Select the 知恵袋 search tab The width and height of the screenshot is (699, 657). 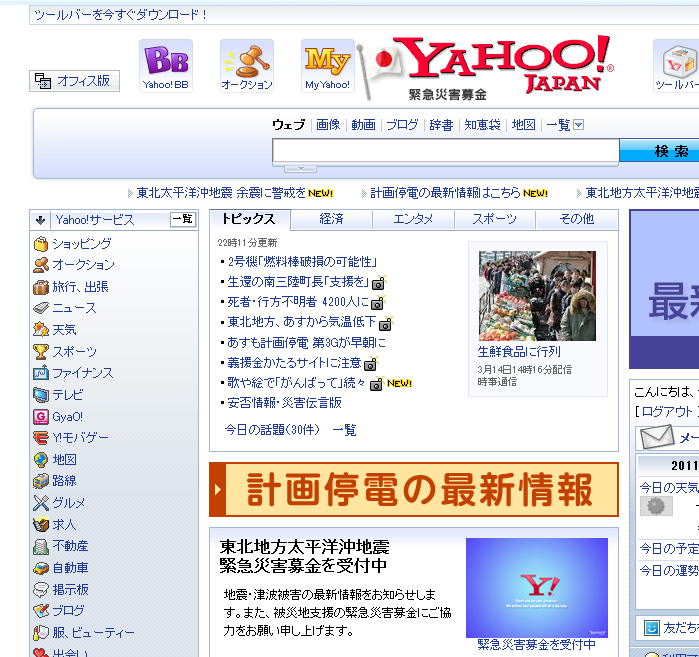[x=482, y=125]
